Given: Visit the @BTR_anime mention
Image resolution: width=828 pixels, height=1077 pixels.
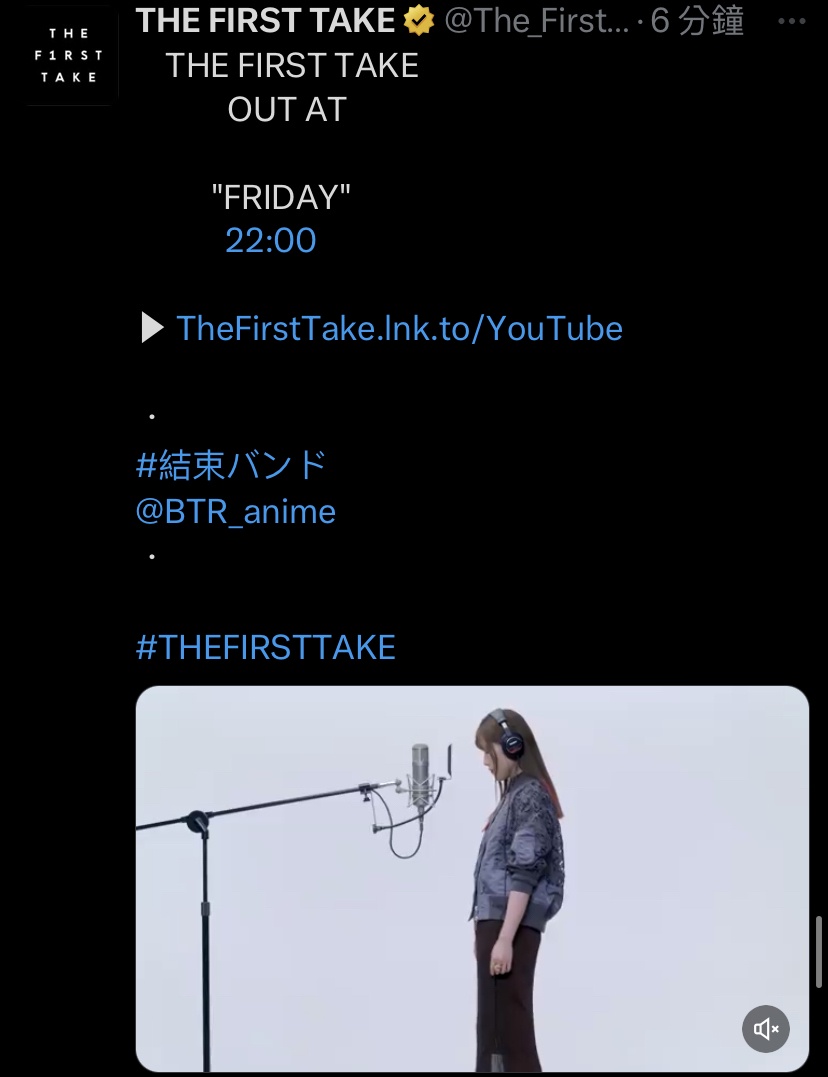Looking at the screenshot, I should coord(236,512).
